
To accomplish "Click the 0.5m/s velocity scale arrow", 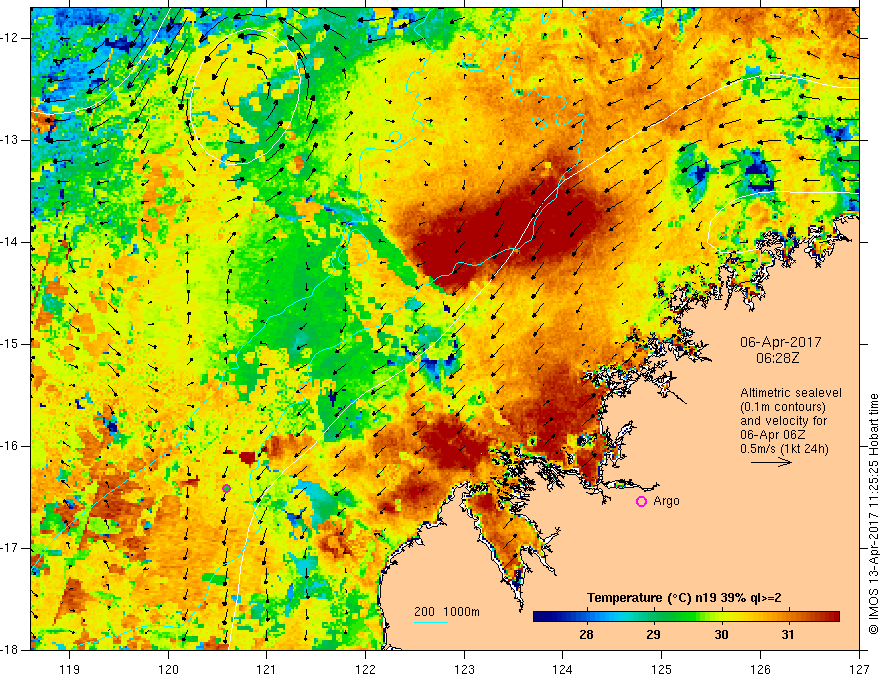I will 771,462.
